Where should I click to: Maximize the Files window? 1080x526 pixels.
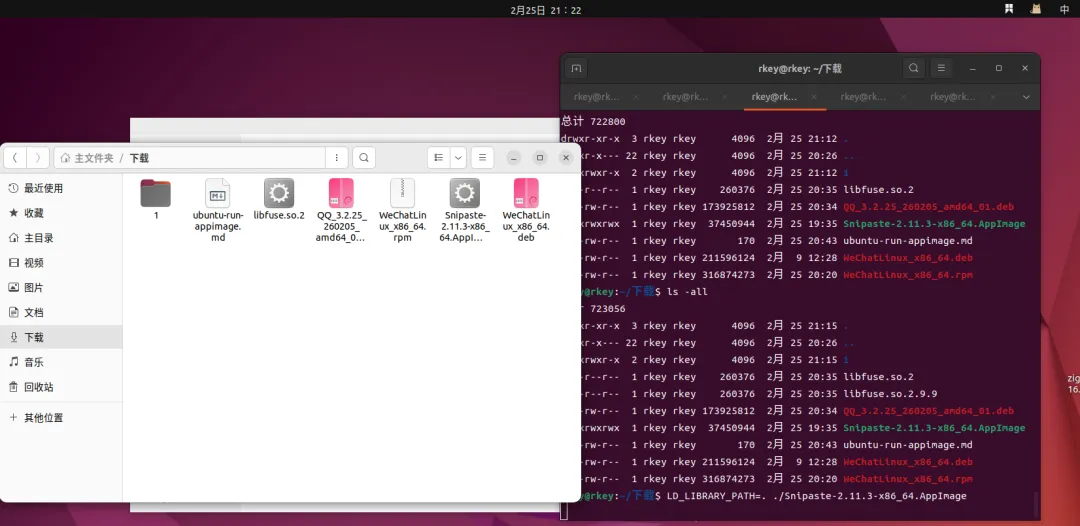click(540, 158)
